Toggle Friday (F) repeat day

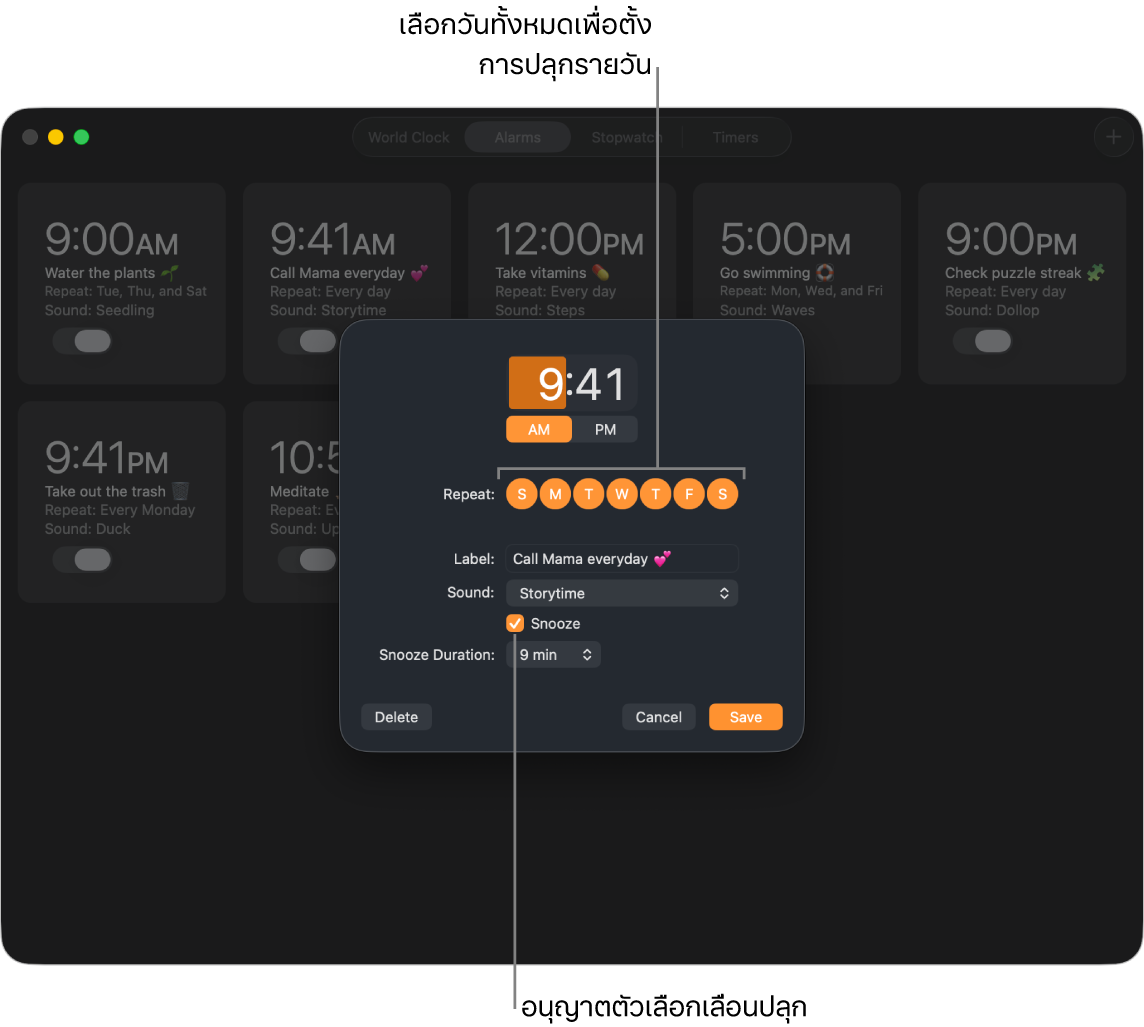coord(689,494)
